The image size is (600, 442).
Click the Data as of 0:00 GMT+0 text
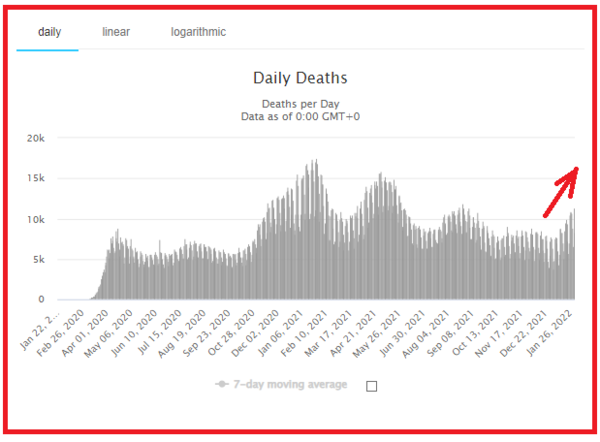click(x=300, y=116)
